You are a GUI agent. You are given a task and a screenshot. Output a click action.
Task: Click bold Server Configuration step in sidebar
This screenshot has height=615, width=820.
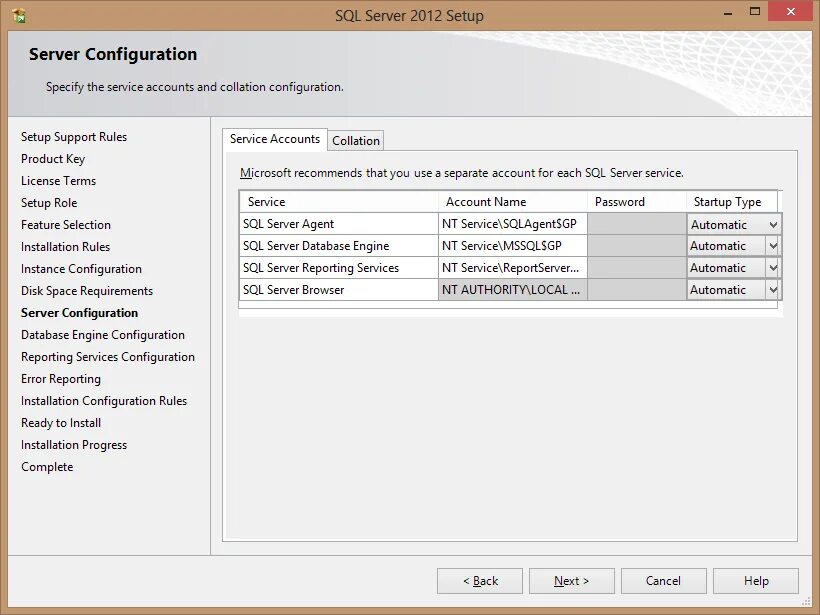click(79, 313)
